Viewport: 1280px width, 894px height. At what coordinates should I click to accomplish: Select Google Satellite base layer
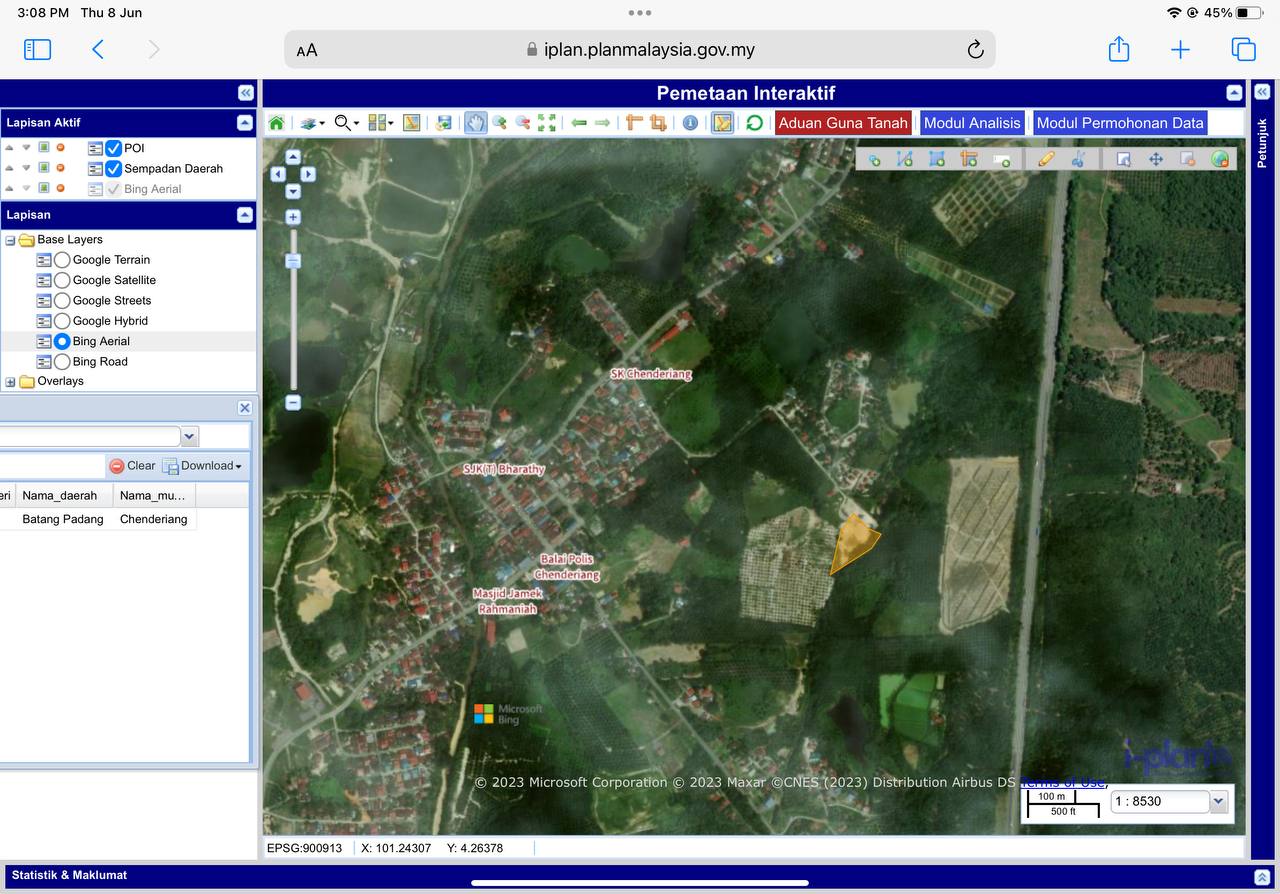click(x=62, y=280)
